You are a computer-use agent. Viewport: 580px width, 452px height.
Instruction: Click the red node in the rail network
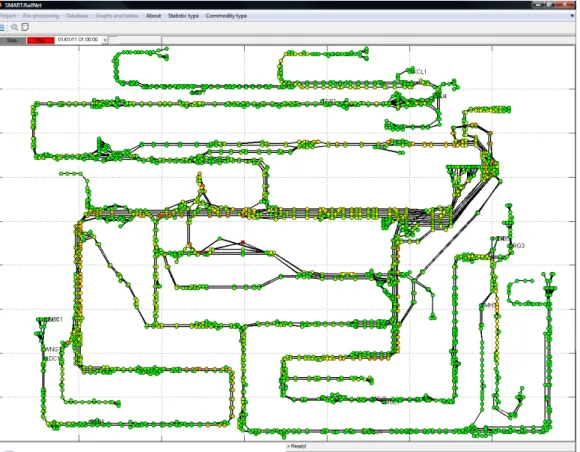[243, 242]
